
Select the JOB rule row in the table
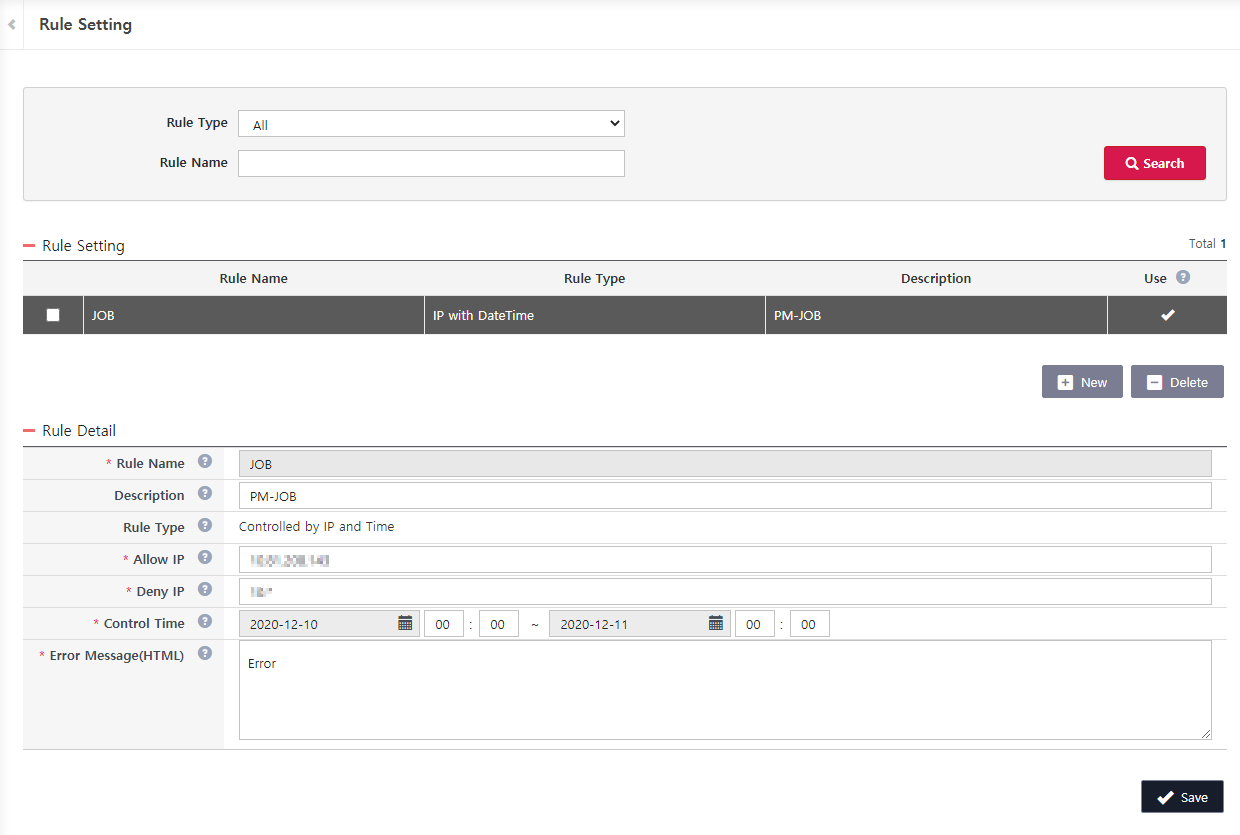pyautogui.click(x=253, y=314)
